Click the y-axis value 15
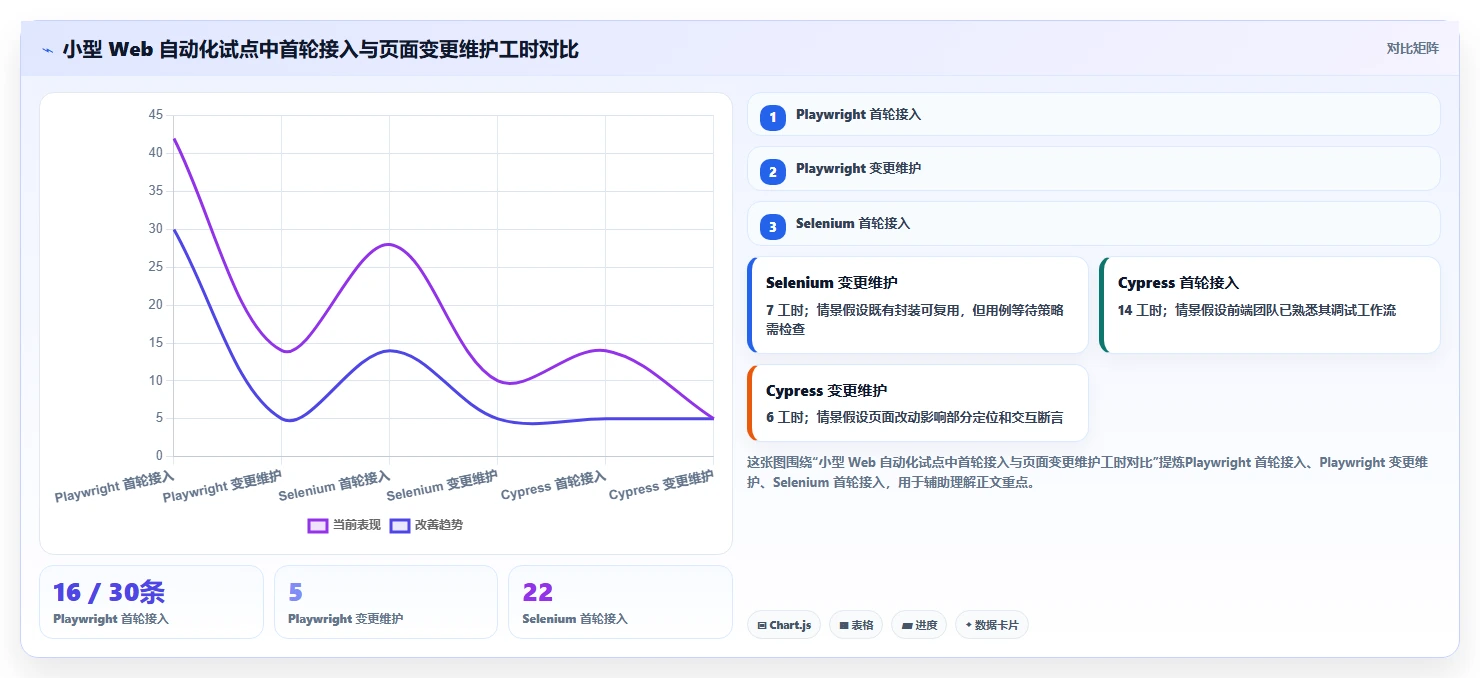Viewport: 1480px width, 678px height. click(155, 342)
